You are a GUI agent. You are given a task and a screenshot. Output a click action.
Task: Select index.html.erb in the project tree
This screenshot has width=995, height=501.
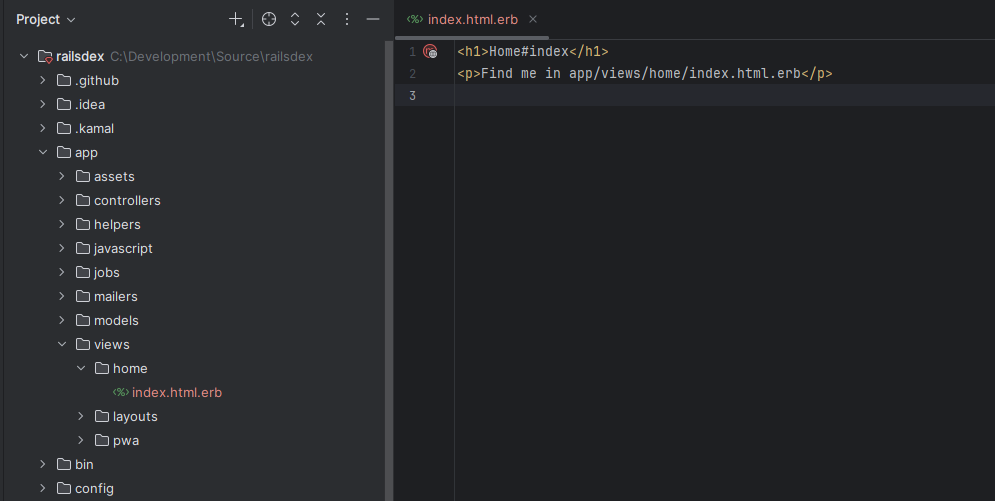click(x=176, y=393)
